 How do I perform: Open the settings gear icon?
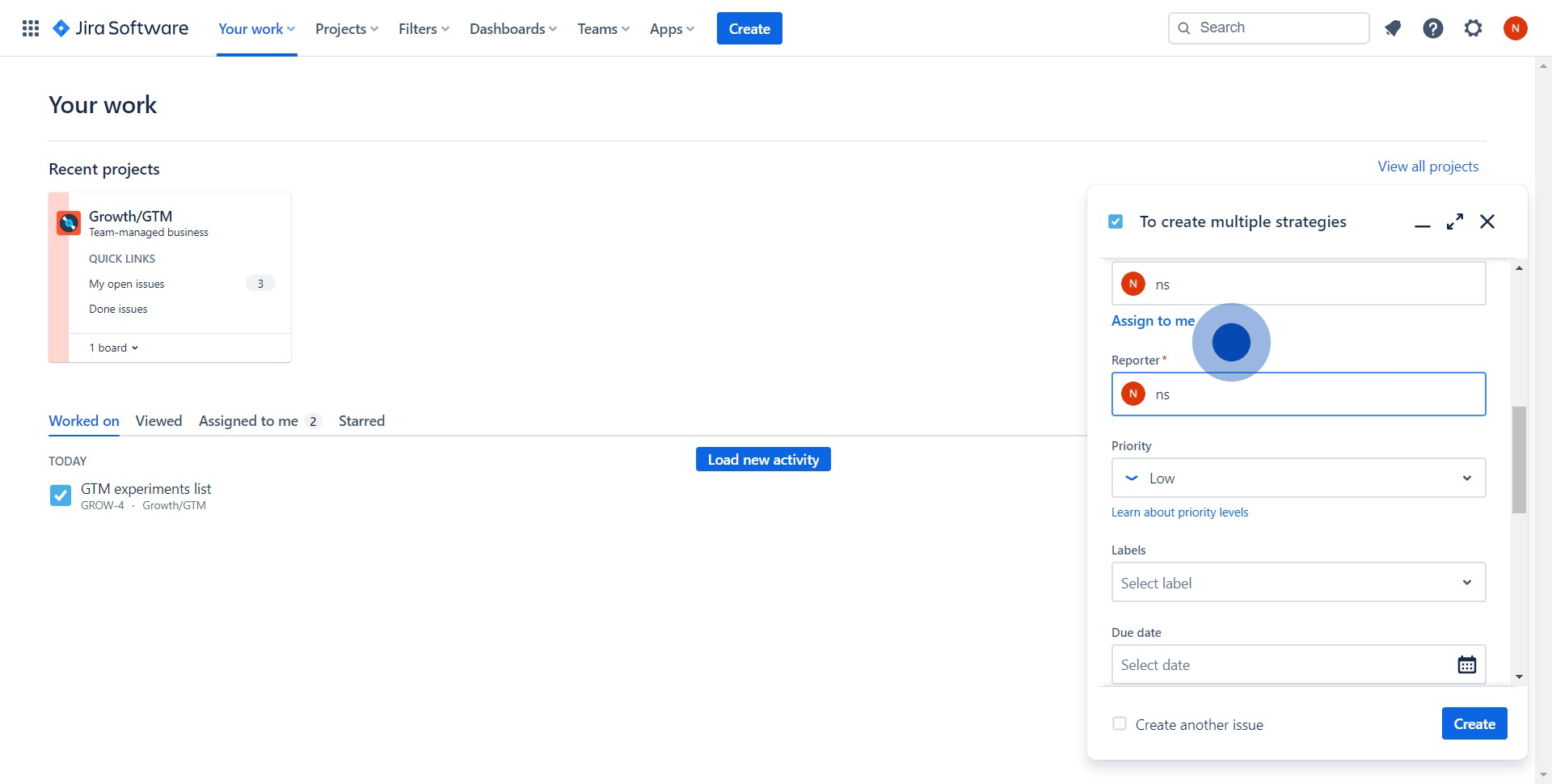tap(1474, 28)
